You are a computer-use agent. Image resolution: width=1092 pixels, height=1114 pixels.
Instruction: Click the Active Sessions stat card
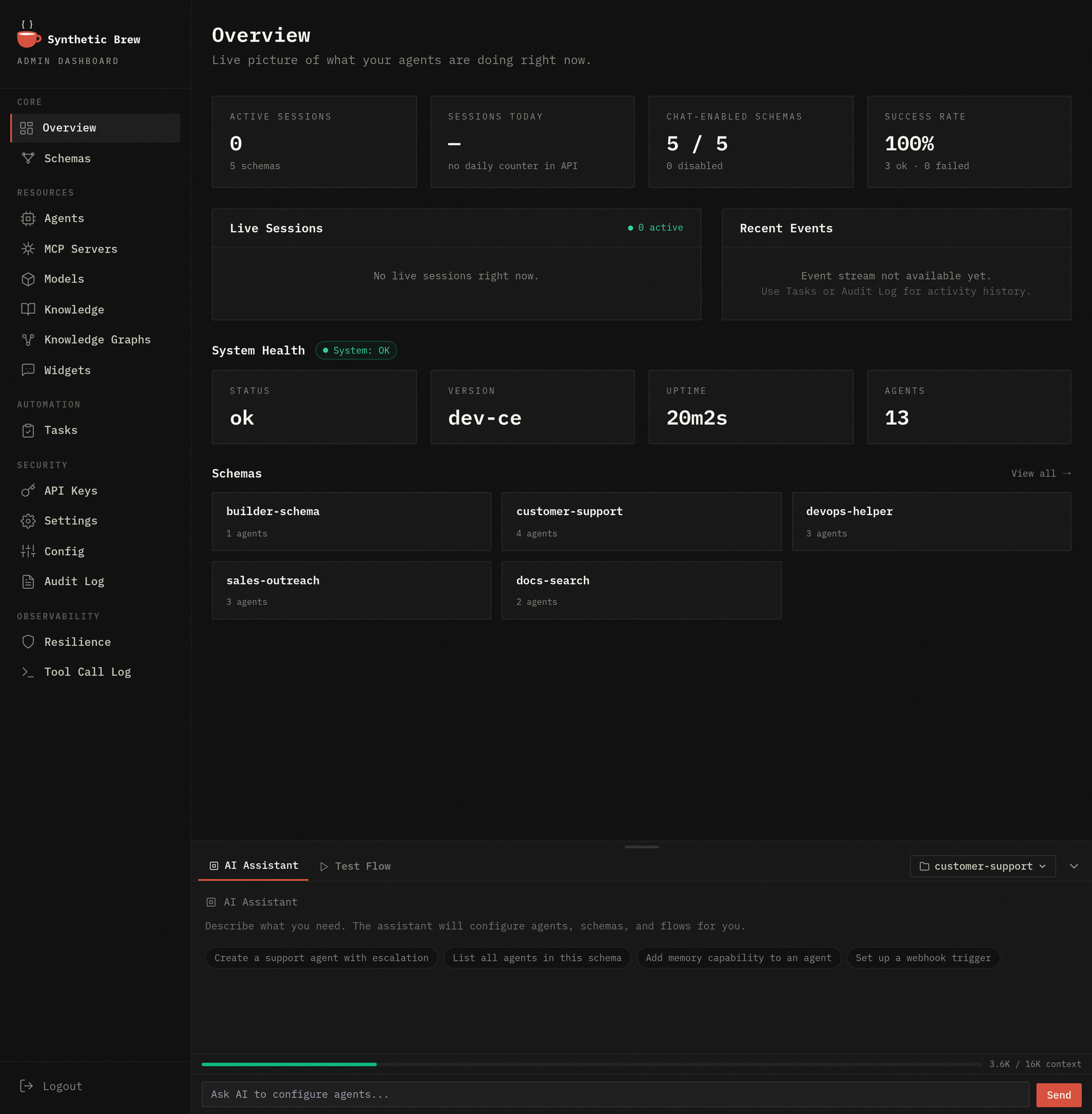(x=315, y=142)
